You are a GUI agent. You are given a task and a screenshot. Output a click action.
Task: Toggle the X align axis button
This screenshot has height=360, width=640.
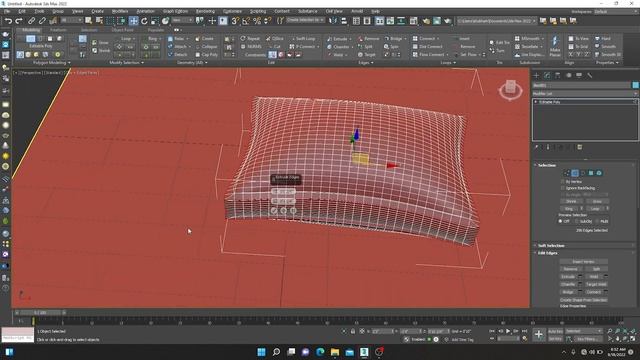click(x=571, y=55)
